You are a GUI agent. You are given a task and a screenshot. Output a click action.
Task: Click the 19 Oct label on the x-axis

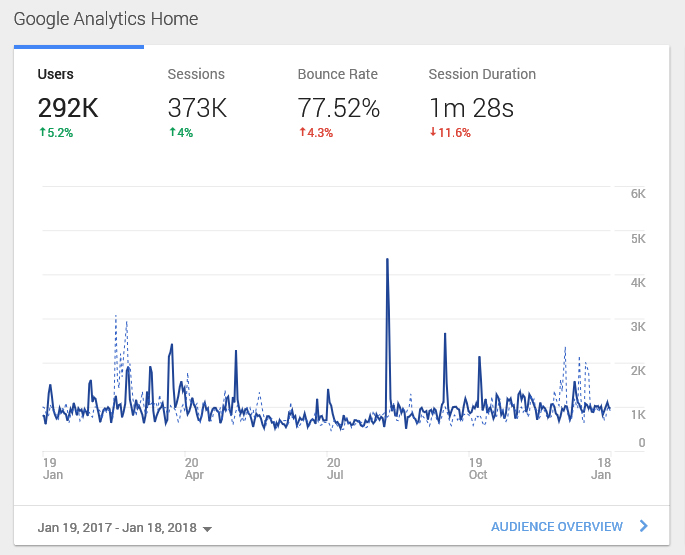pyautogui.click(x=478, y=468)
